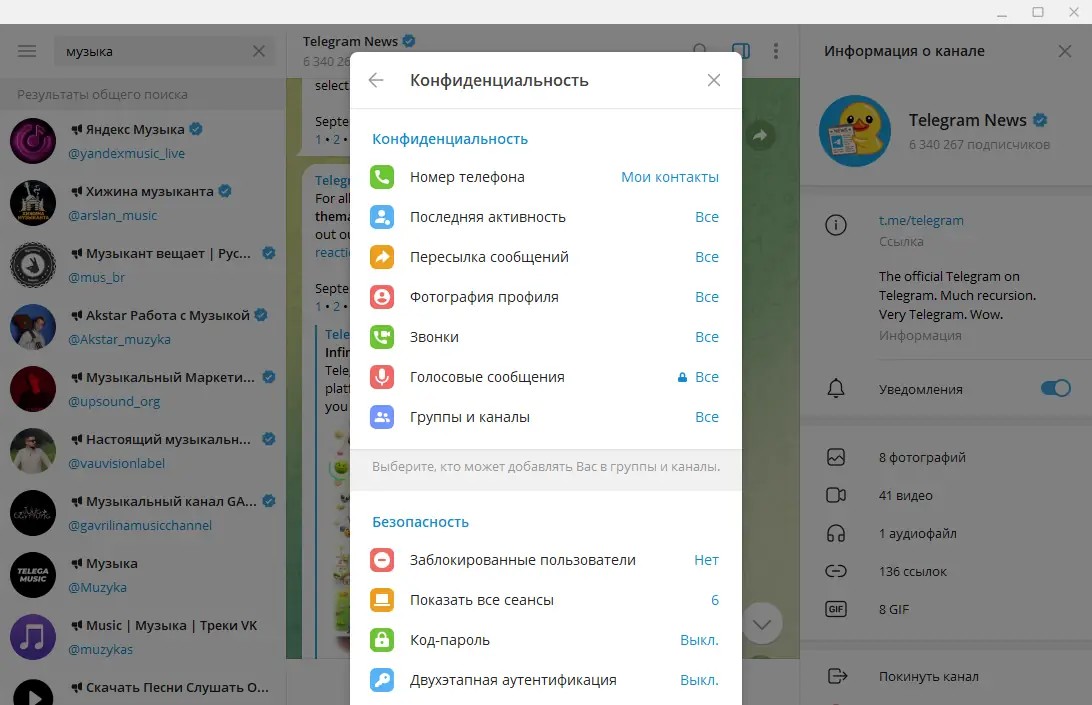This screenshot has width=1092, height=705.
Task: Open Заблокированные пользователи list
Action: click(x=546, y=560)
